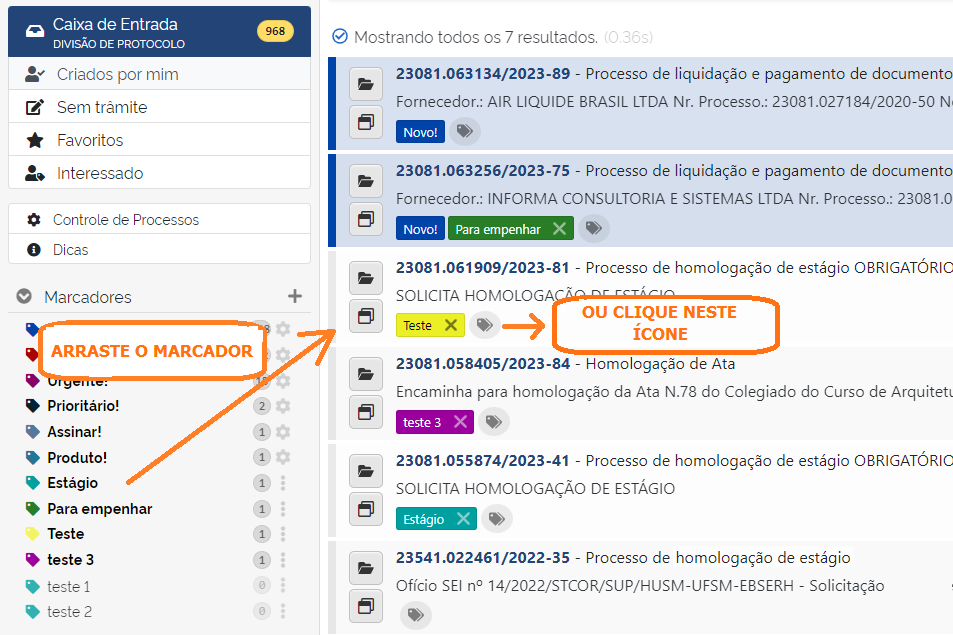Select Favoritos in the sidebar
This screenshot has height=635, width=953.
90,140
